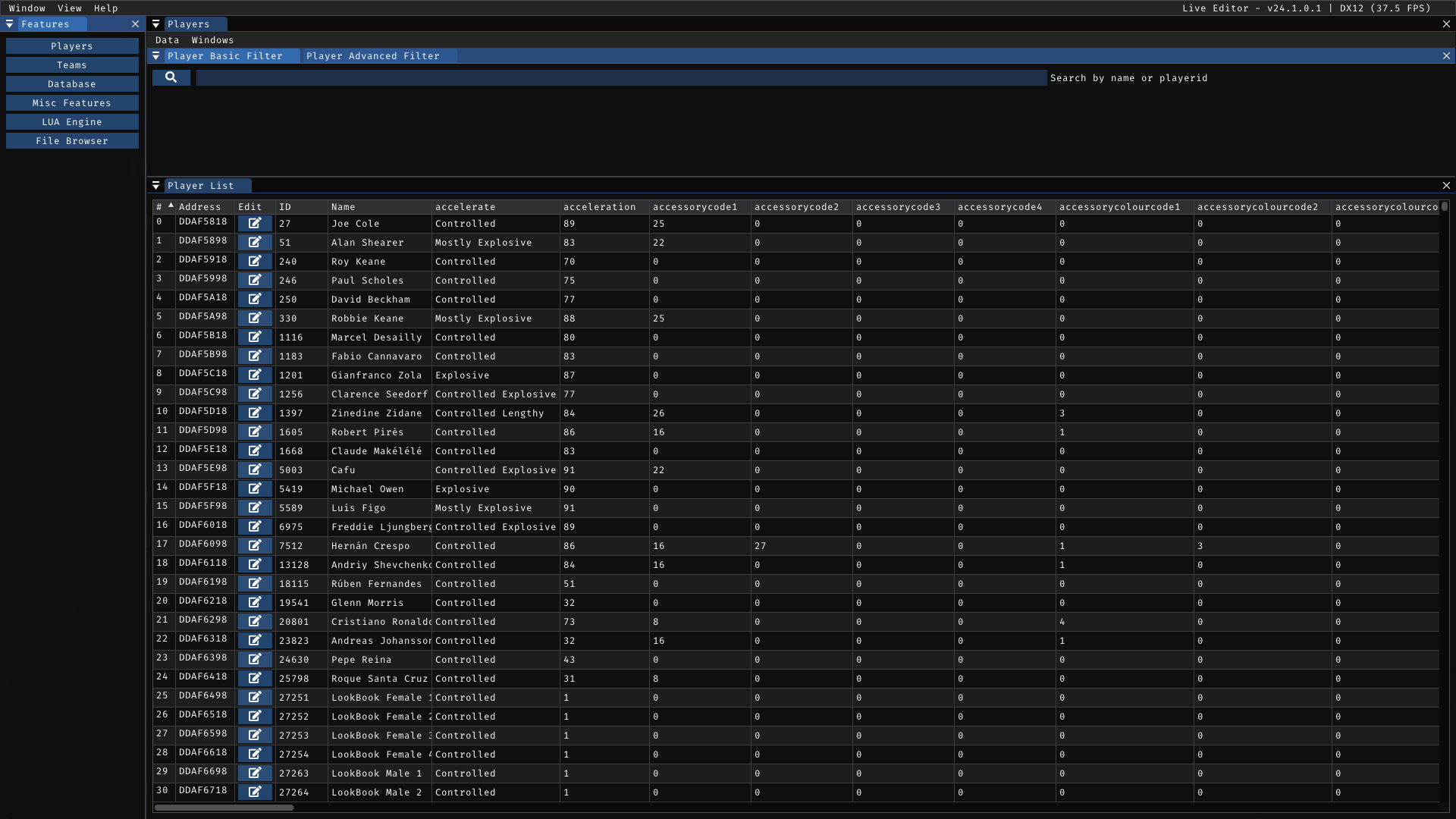Open edit icon for Alan Shearer

coord(255,243)
